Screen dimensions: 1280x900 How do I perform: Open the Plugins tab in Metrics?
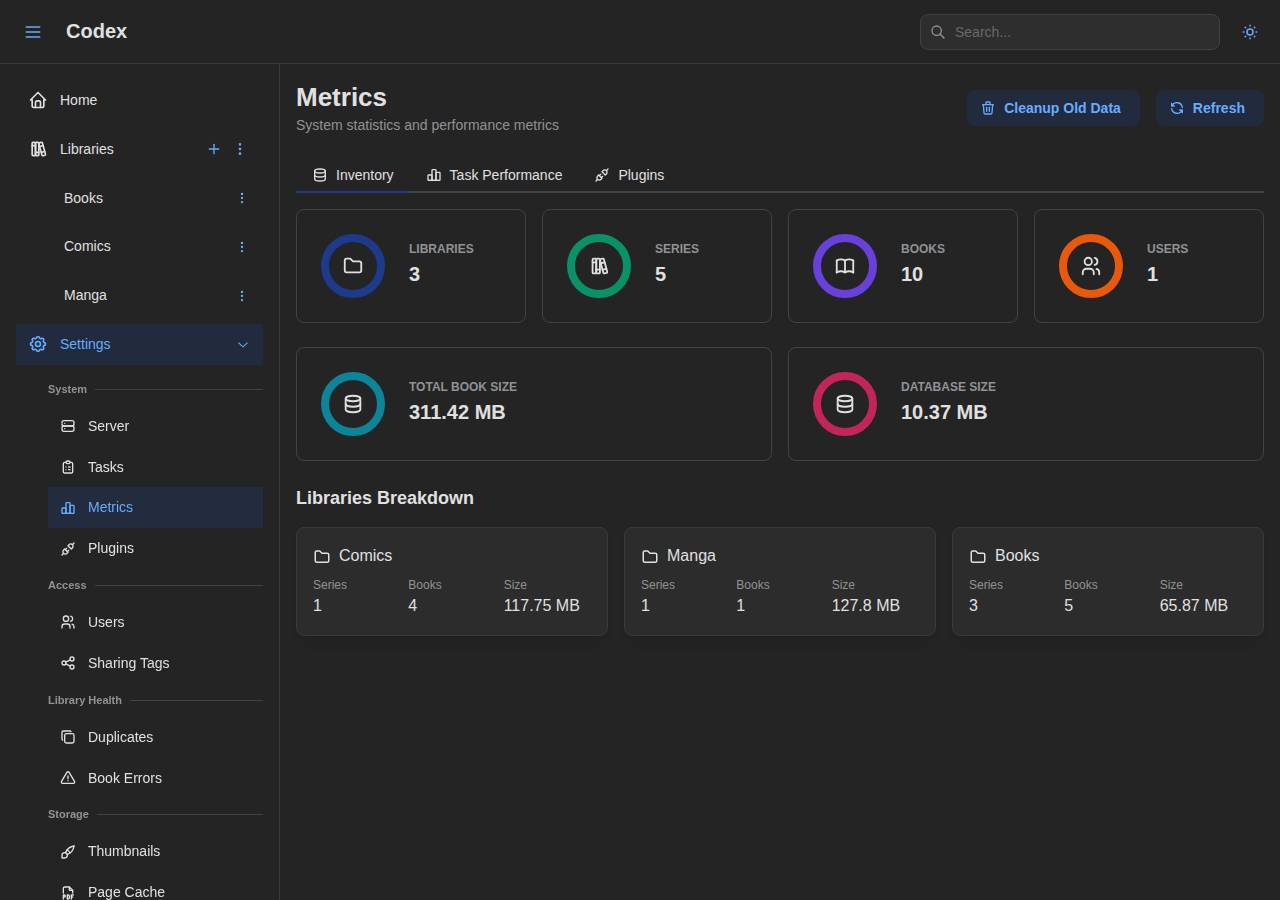pyautogui.click(x=629, y=175)
